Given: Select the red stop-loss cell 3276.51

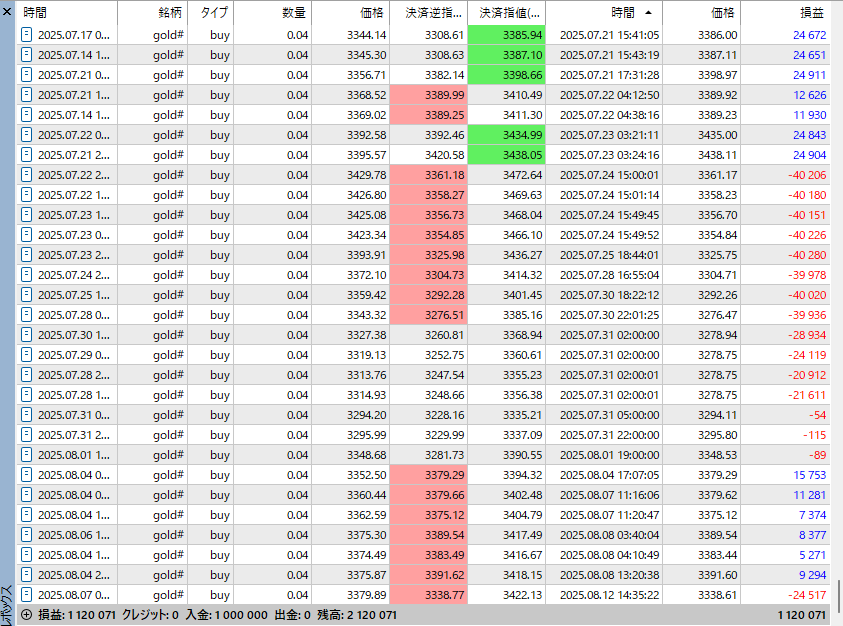Looking at the screenshot, I should [428, 315].
